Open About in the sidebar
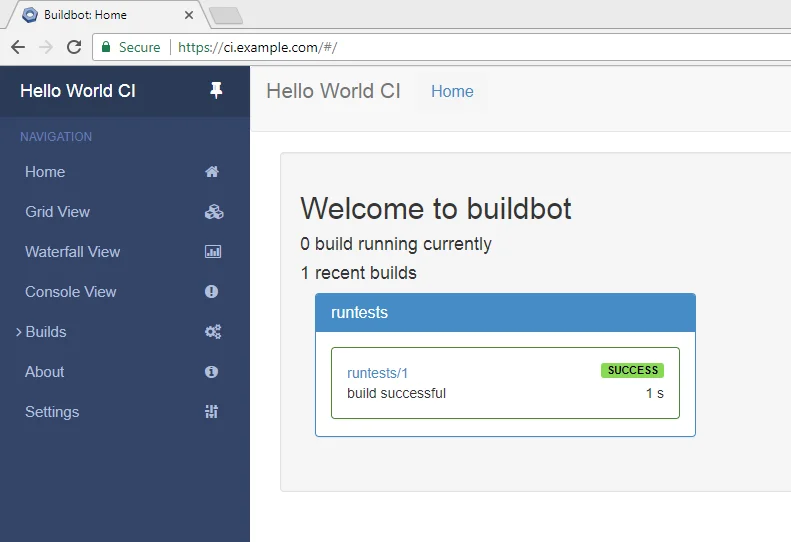Viewport: 791px width, 542px height. pos(44,371)
